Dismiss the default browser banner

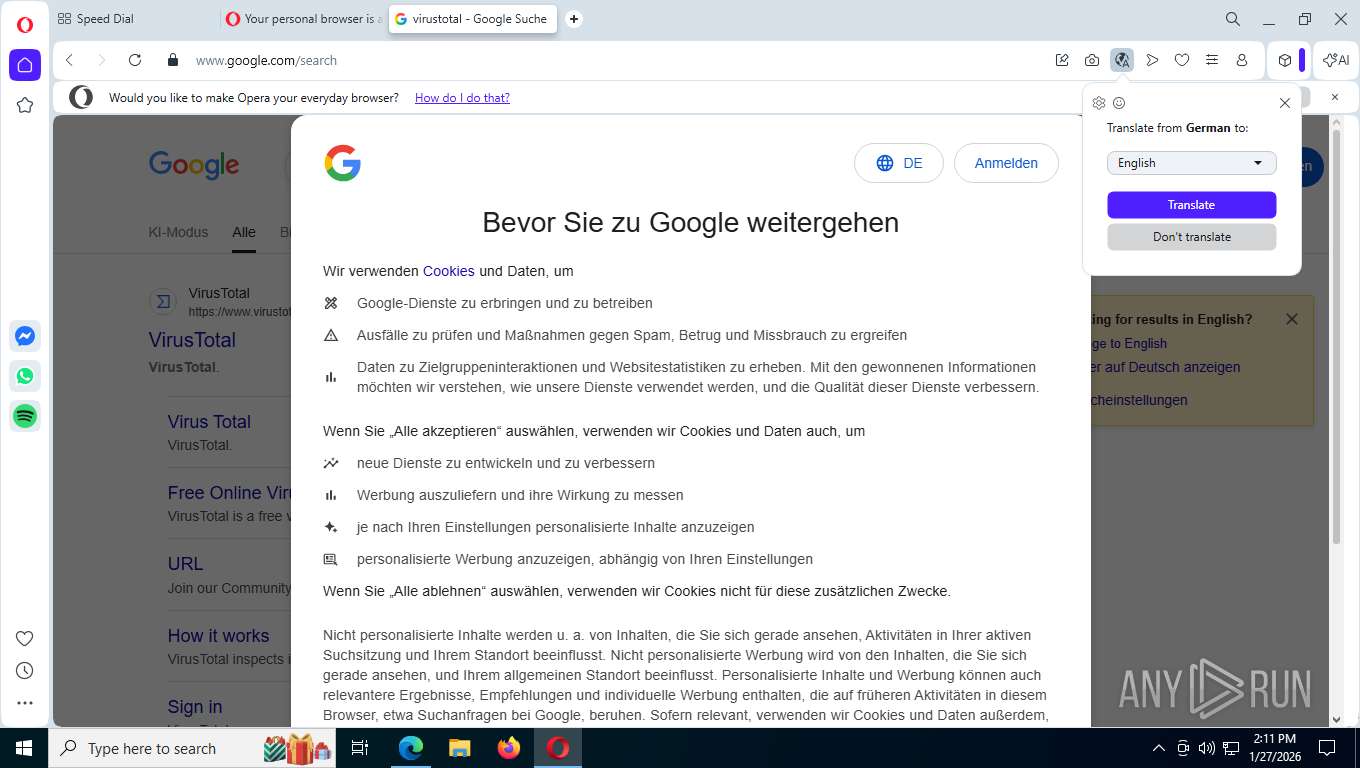[x=1334, y=97]
